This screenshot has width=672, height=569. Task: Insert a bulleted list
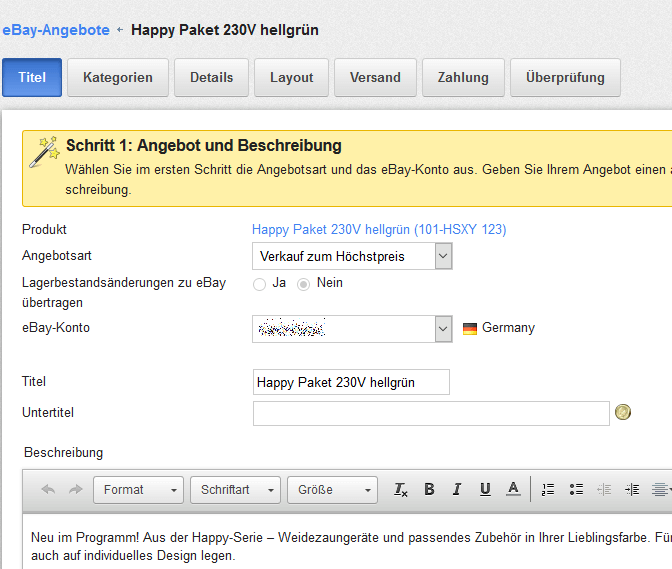coord(576,489)
